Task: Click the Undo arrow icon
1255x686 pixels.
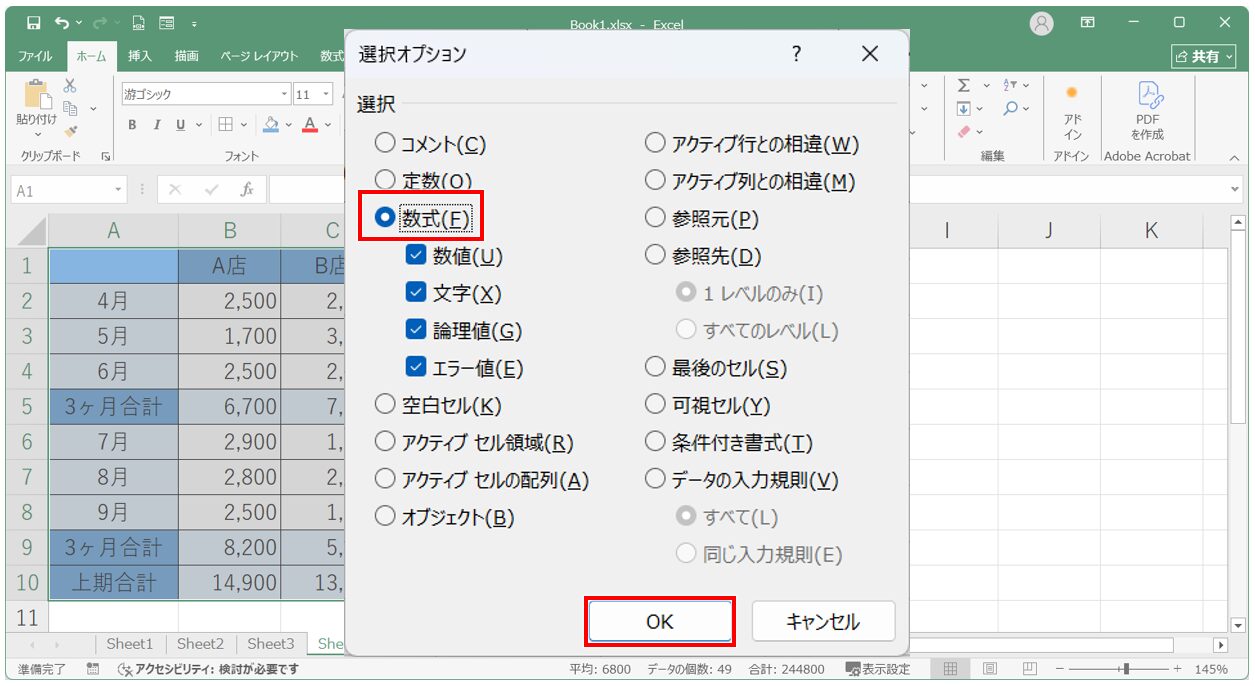Action: coord(63,23)
